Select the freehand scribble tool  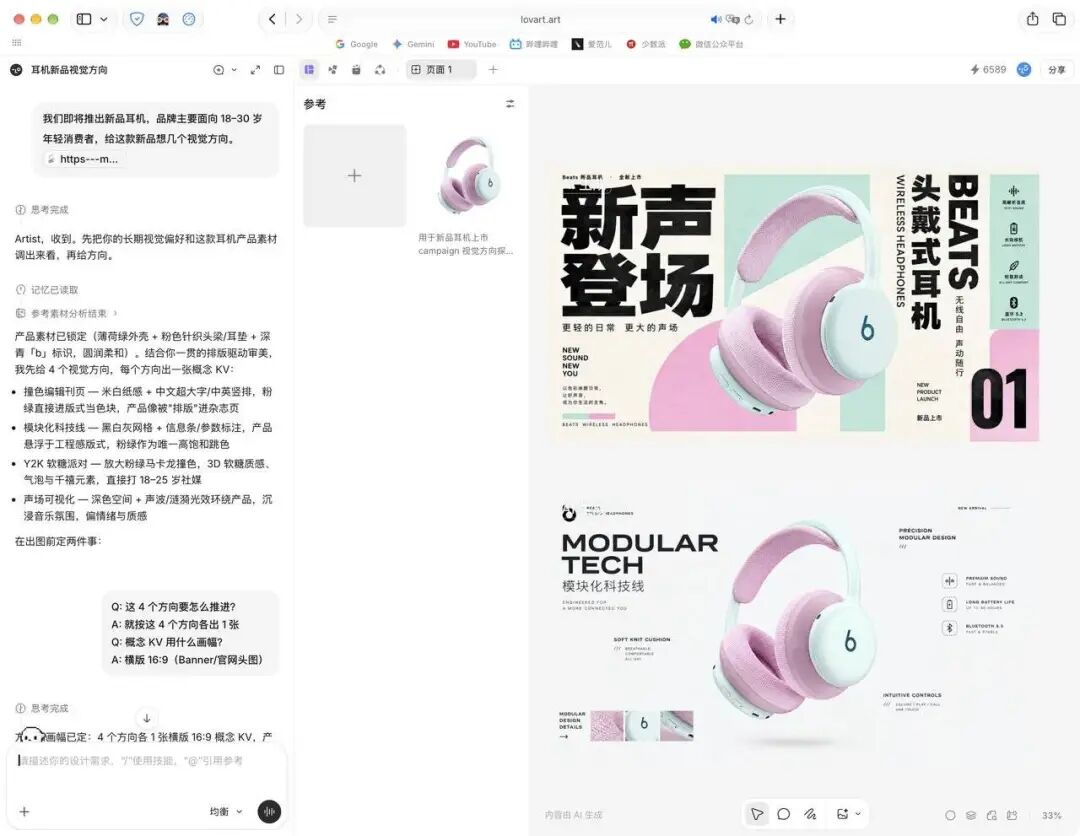[810, 814]
